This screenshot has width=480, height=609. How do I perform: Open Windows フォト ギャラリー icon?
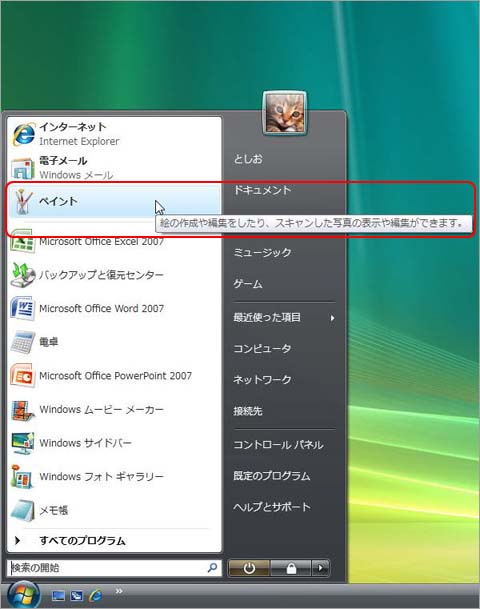click(x=23, y=477)
